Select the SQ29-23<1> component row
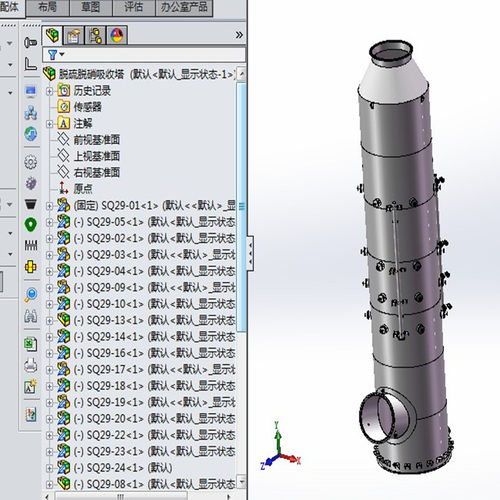500x500 pixels. pyautogui.click(x=146, y=451)
